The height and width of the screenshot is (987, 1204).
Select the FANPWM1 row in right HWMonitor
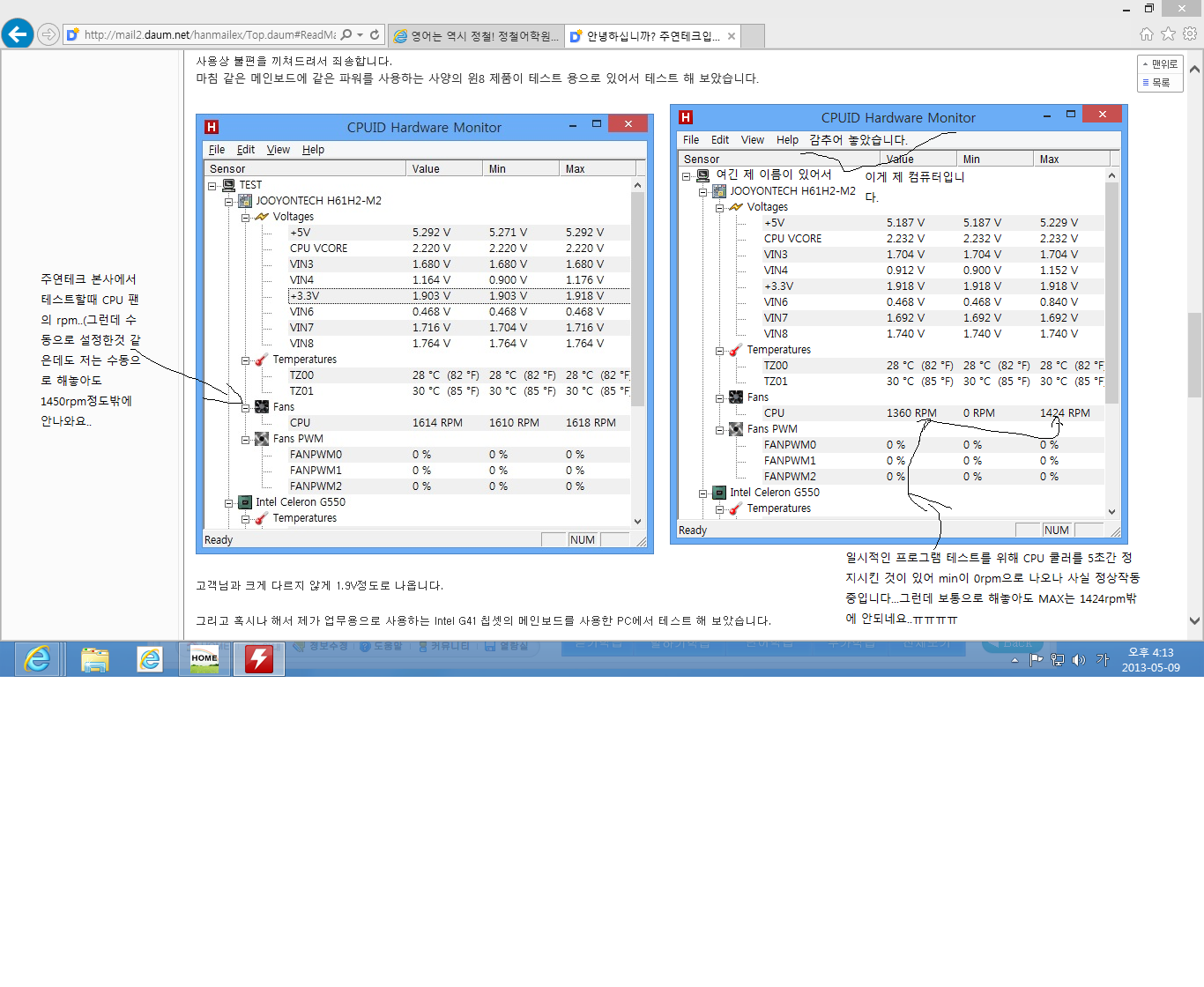pos(933,461)
